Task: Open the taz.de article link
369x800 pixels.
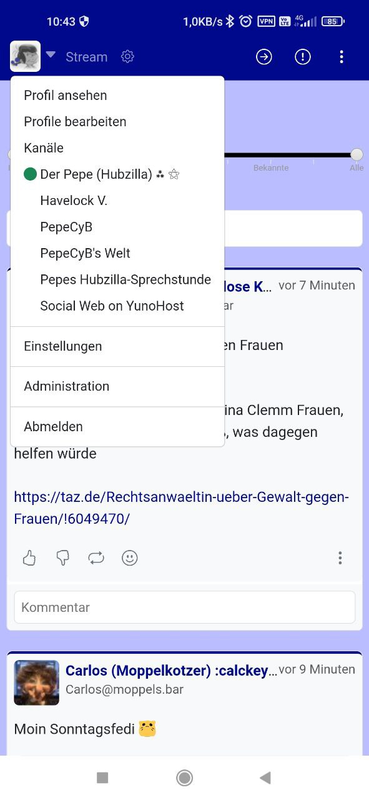Action: [x=181, y=508]
